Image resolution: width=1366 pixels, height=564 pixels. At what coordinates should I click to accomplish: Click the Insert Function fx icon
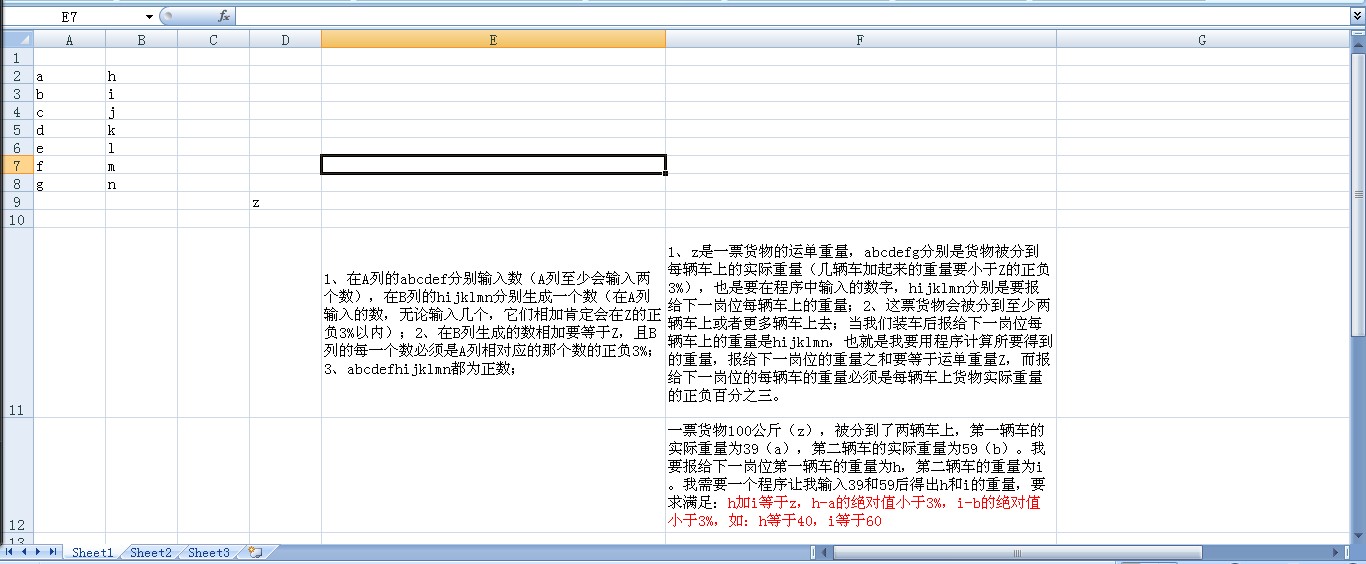click(224, 16)
